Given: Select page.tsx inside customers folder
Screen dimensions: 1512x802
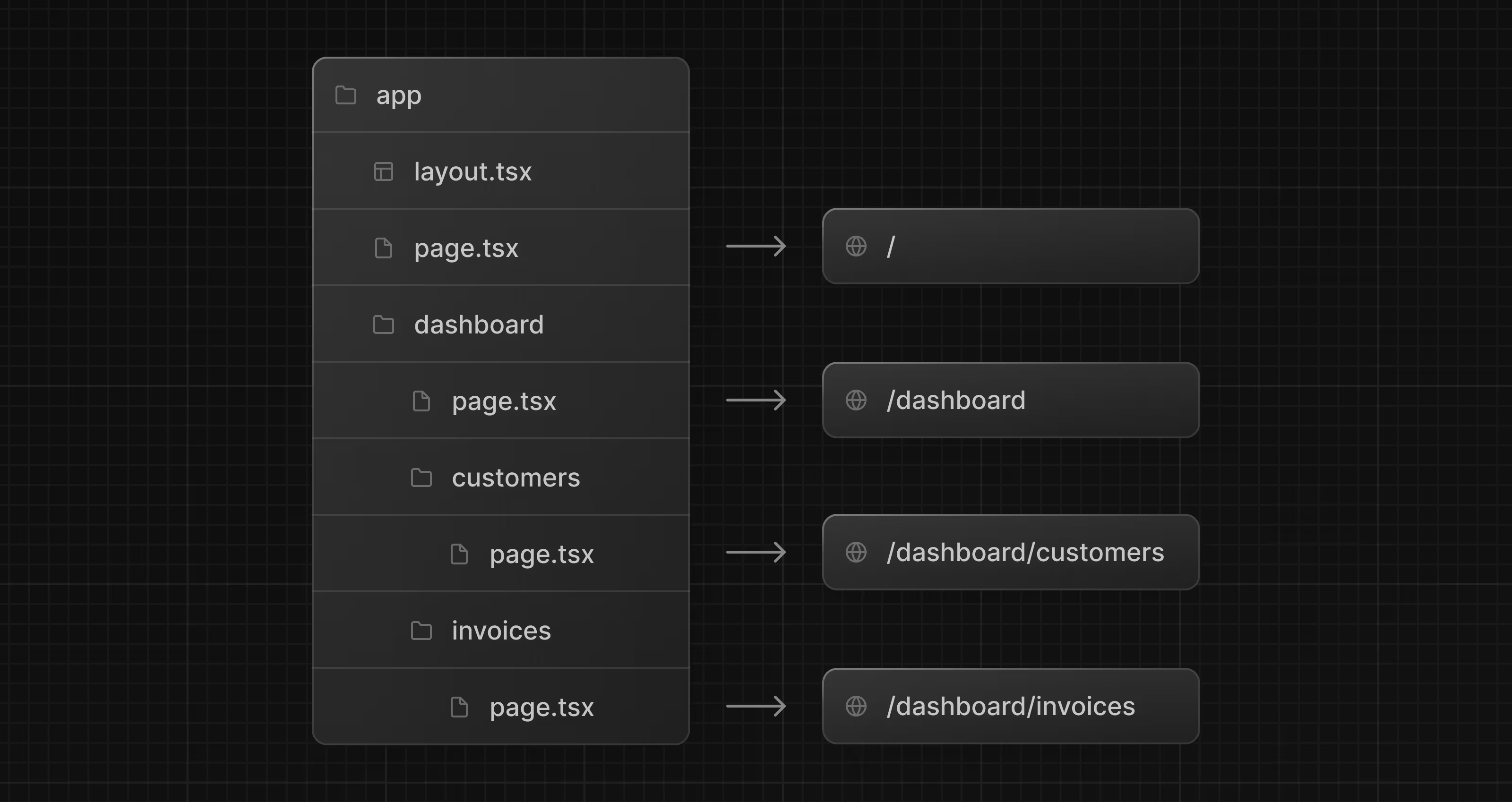Looking at the screenshot, I should coord(541,555).
